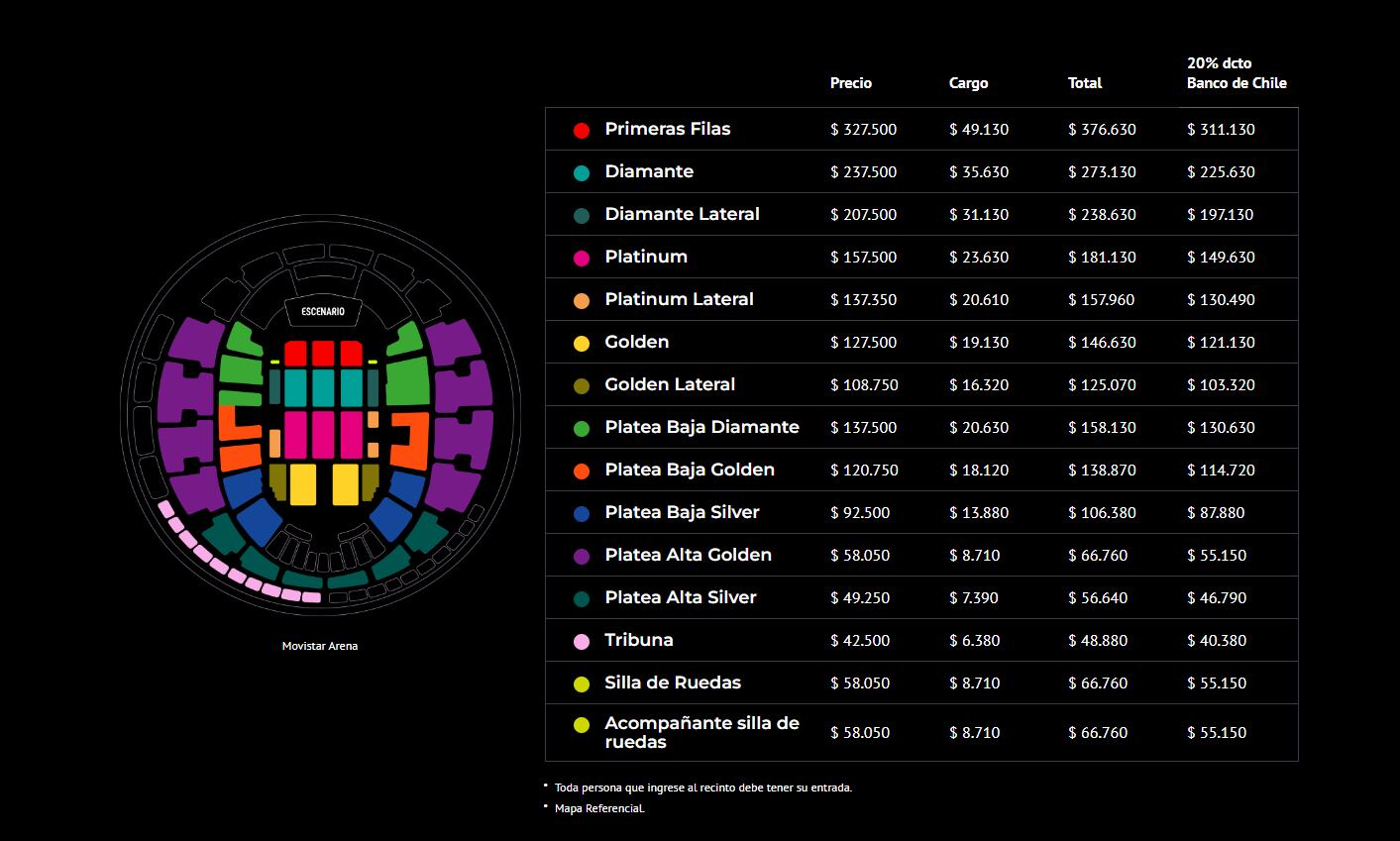Select the Total column header
1400x841 pixels.
[x=1085, y=83]
